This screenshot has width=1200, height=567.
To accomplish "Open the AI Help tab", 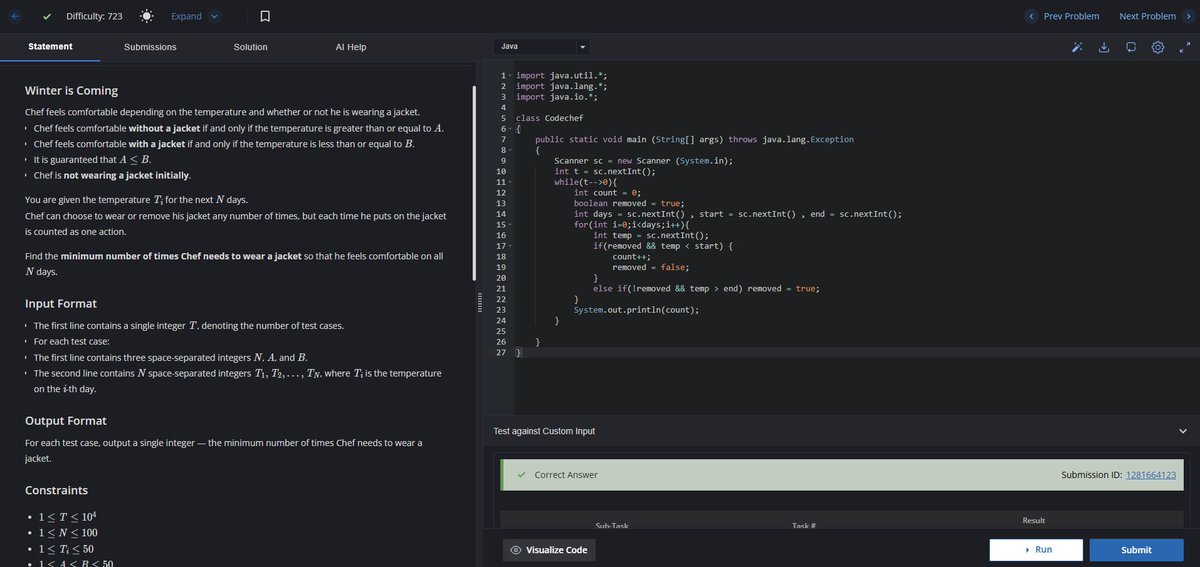I will (x=350, y=47).
